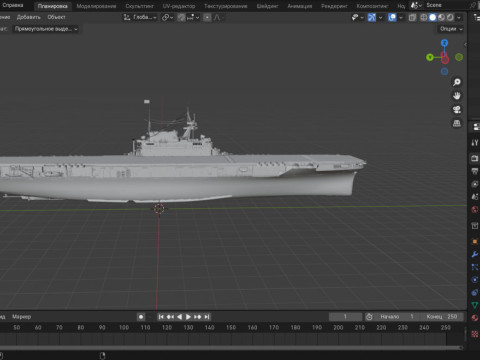Screen dimensions: 480x360
Task: Open the Scene properties tab
Action: [x=475, y=197]
